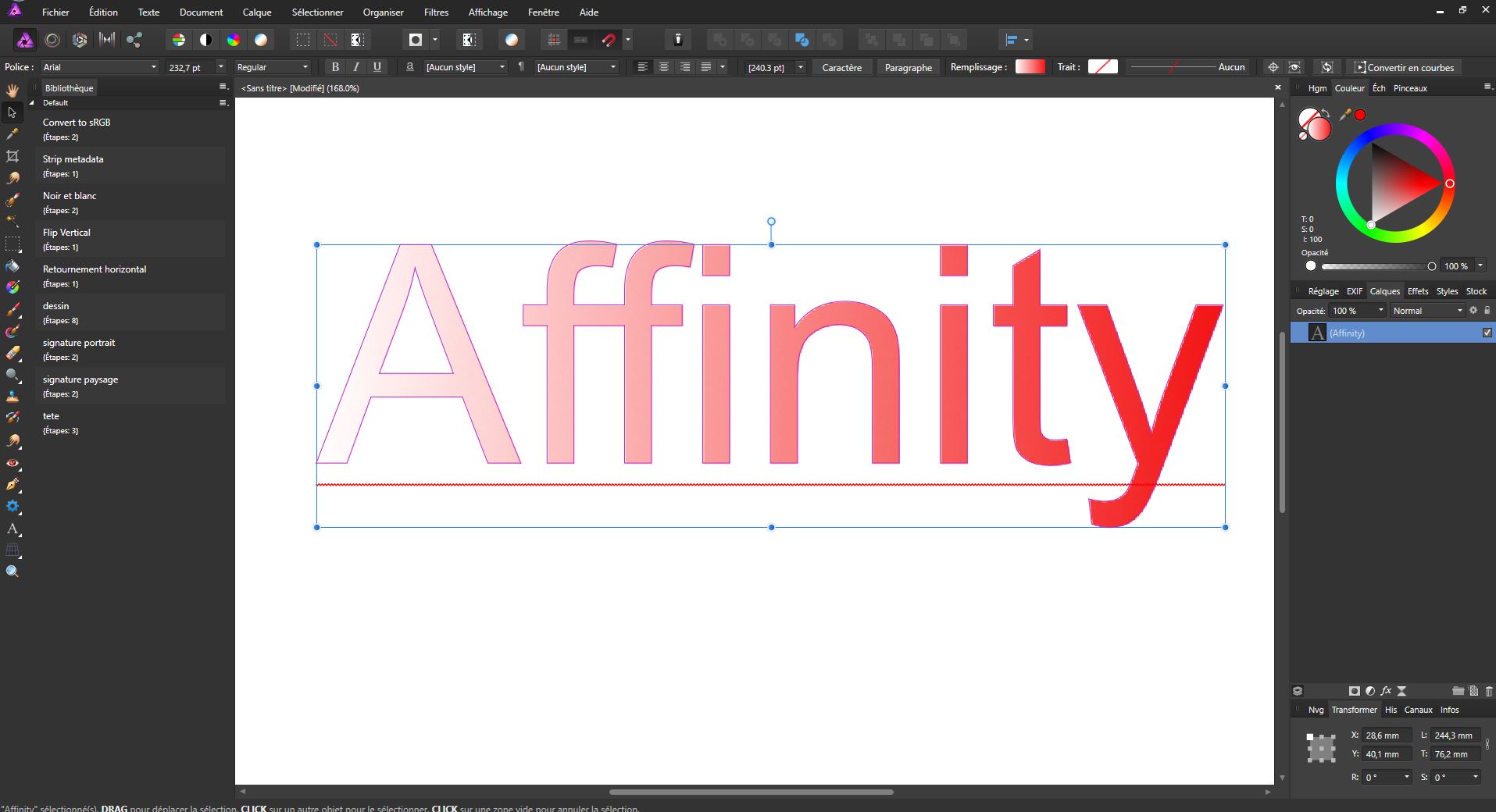Open the Develop Persona
Screen dimensions: 1496x812
click(x=80, y=40)
